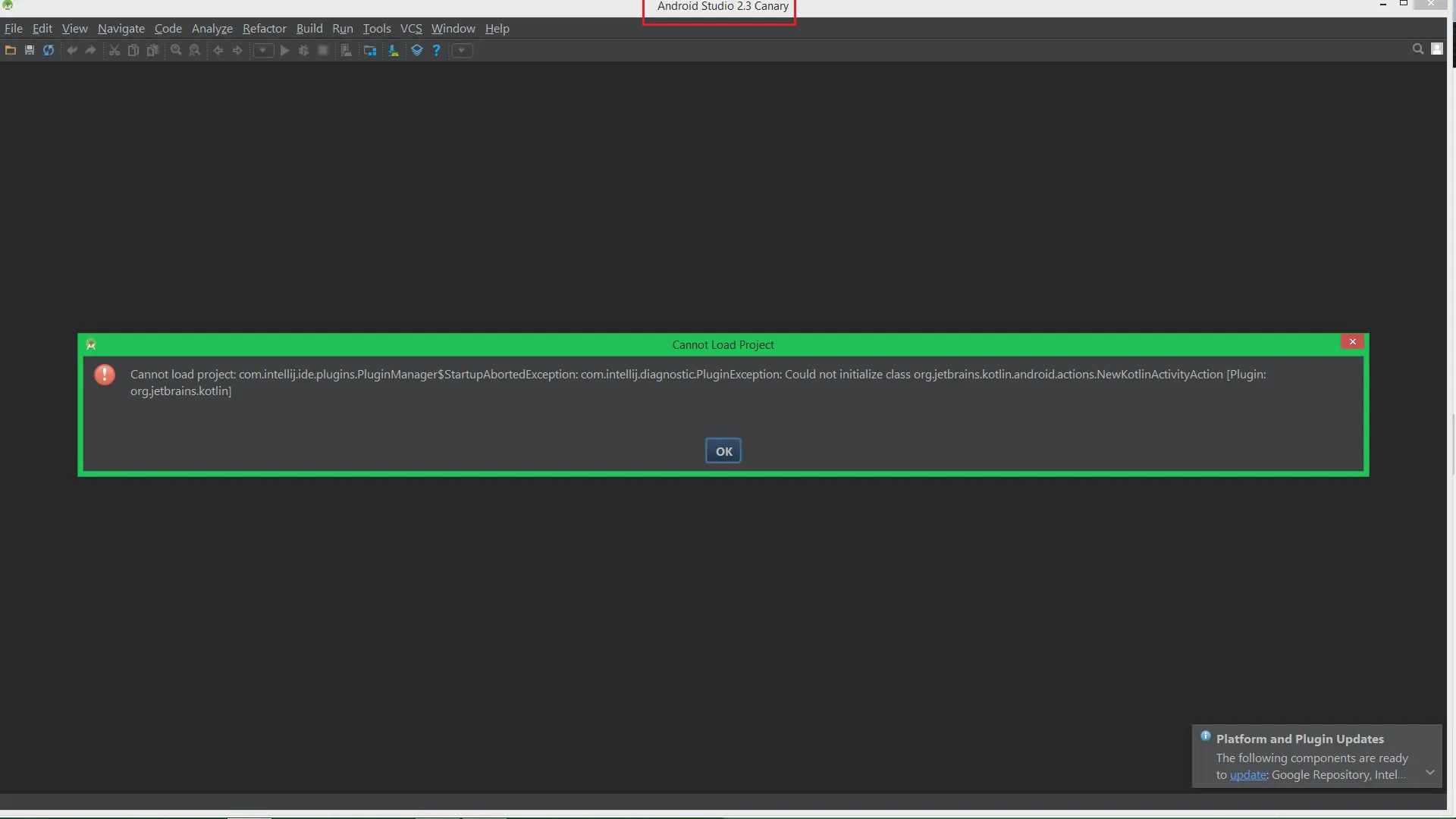Viewport: 1456px width, 819px height.
Task: Open the SDK Manager icon
Action: pyautogui.click(x=394, y=50)
